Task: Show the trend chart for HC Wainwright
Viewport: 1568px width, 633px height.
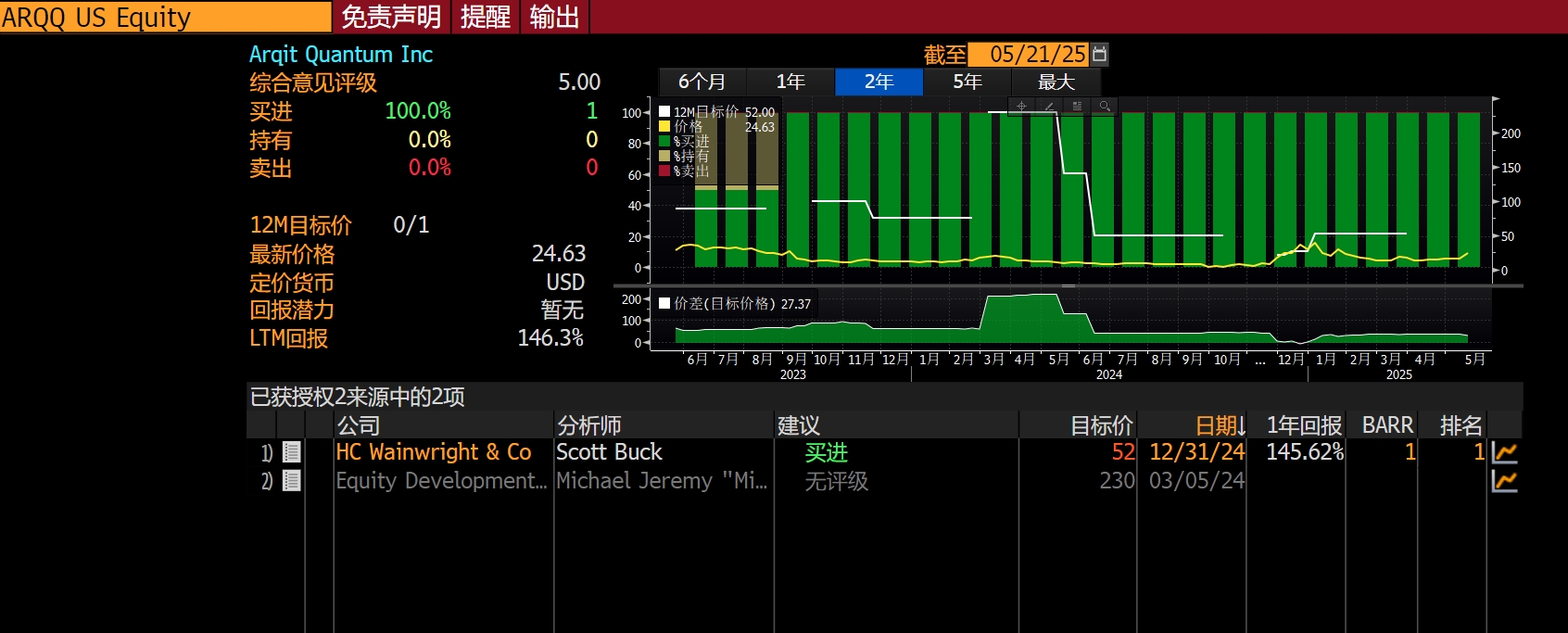Action: point(1505,452)
